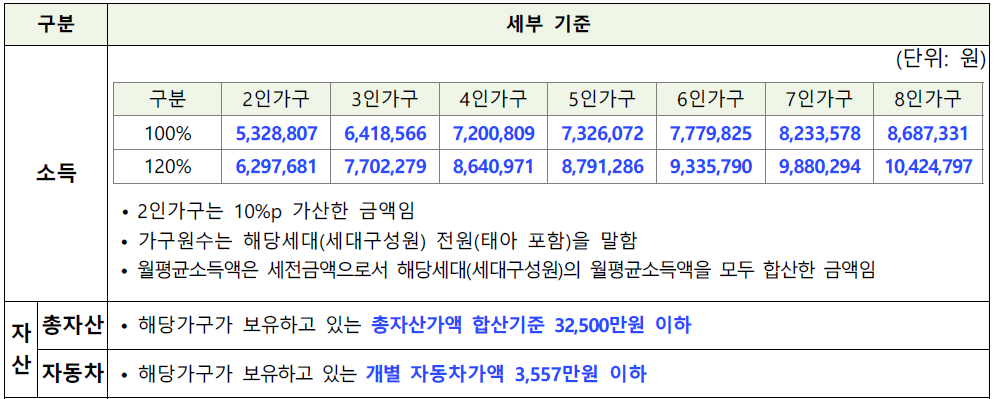Click the value 6,297,681
The height and width of the screenshot is (399, 995).
(x=276, y=167)
